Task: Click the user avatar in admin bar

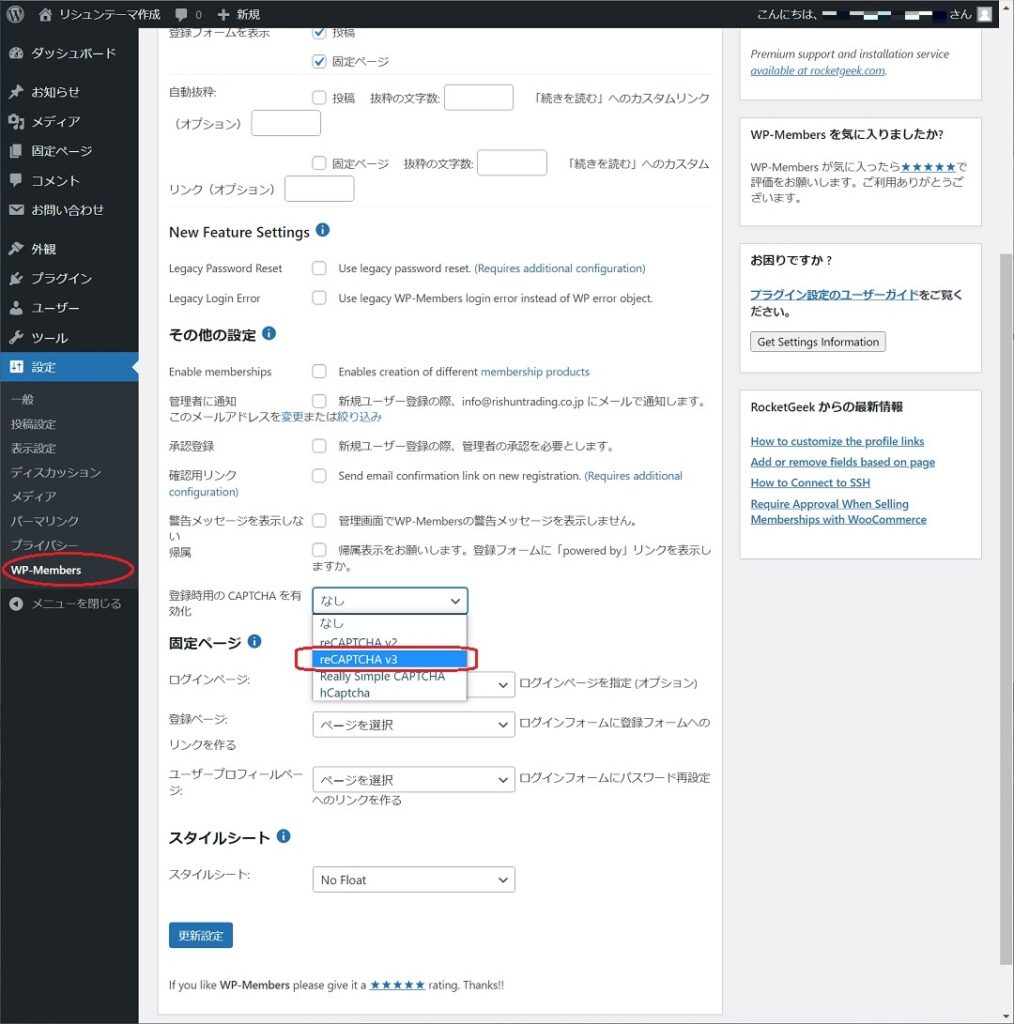Action: 985,14
